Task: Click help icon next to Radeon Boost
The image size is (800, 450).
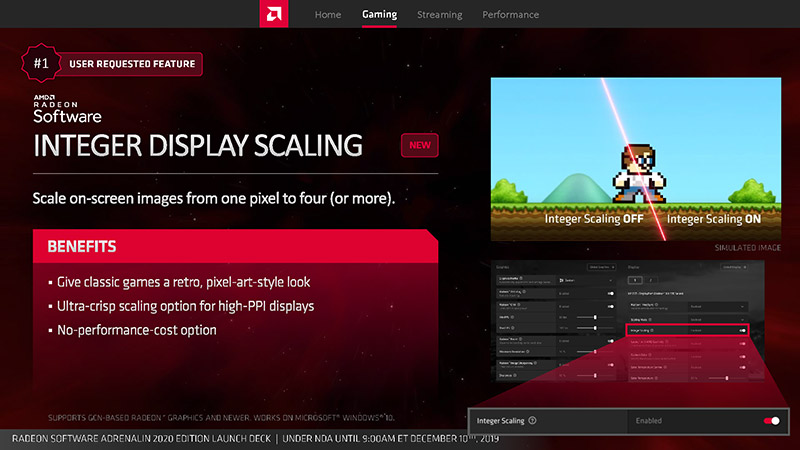Action: click(x=520, y=339)
